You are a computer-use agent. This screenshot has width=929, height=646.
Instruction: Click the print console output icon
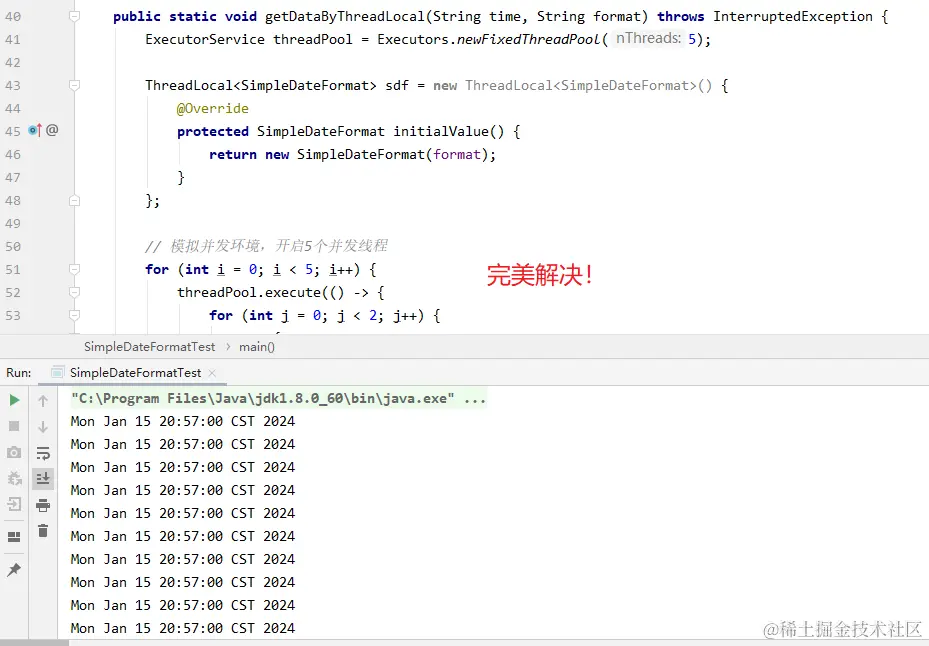pyautogui.click(x=41, y=504)
